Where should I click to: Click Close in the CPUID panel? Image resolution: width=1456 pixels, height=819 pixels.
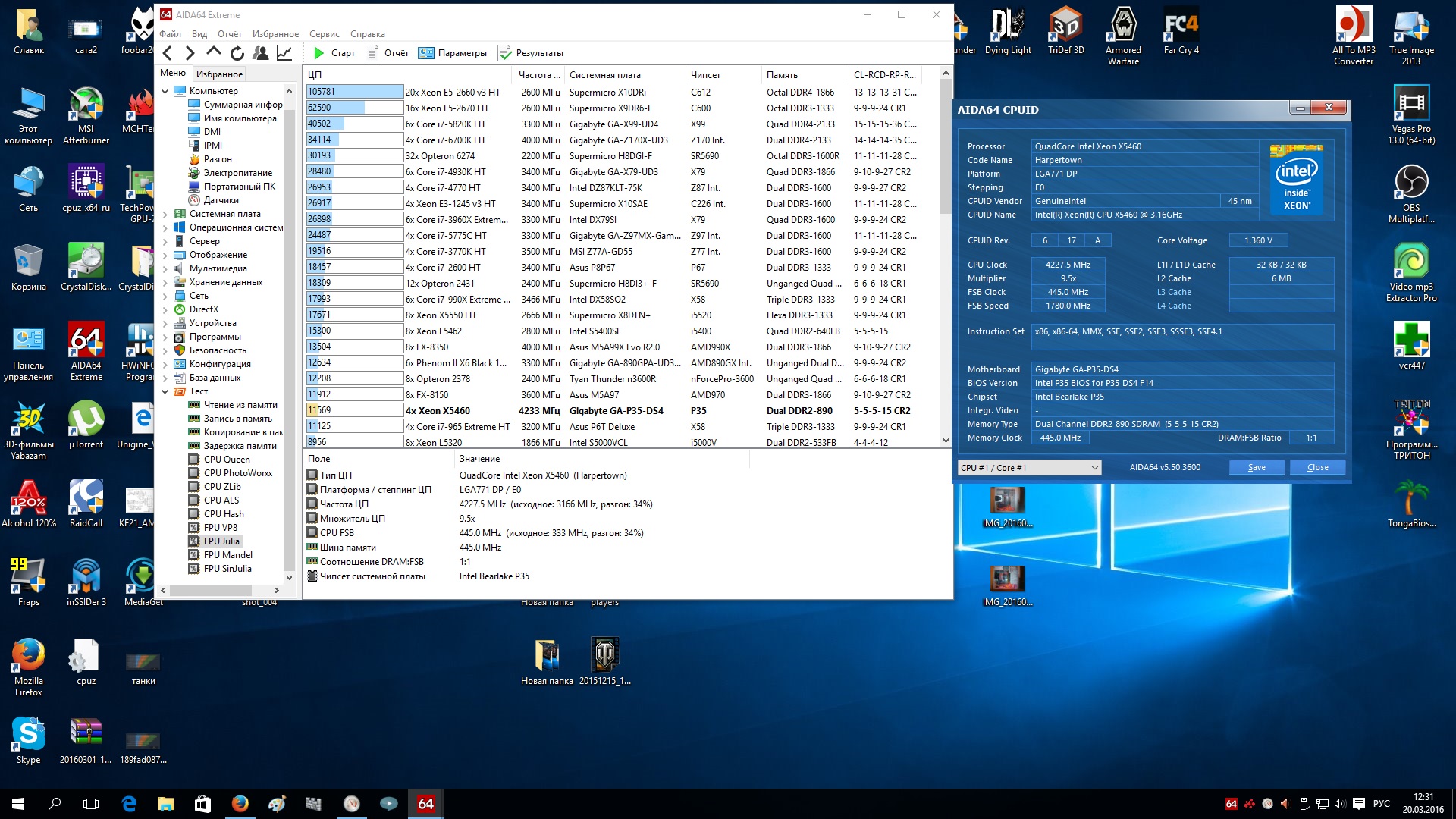click(1317, 468)
